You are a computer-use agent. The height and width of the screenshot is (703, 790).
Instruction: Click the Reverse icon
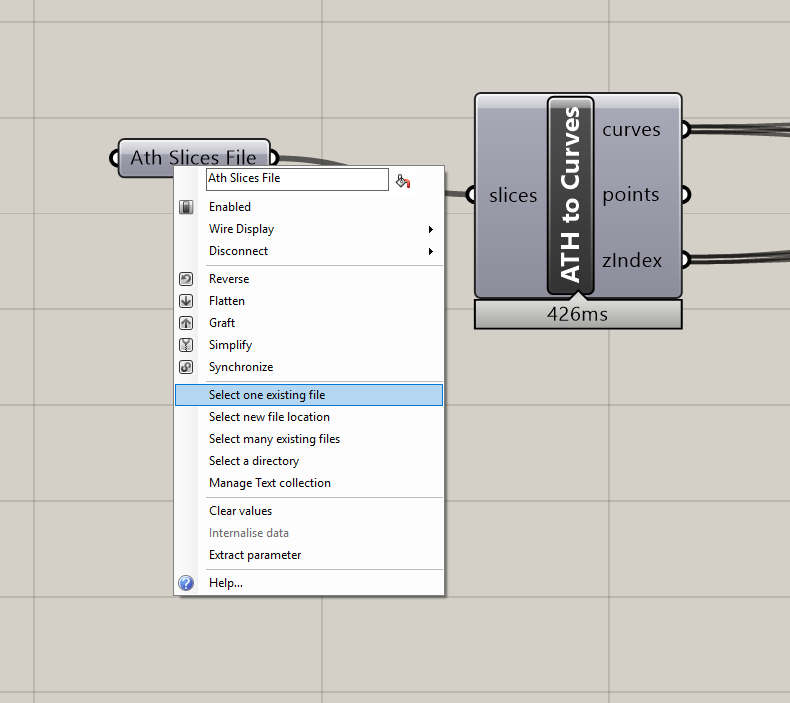pos(186,279)
